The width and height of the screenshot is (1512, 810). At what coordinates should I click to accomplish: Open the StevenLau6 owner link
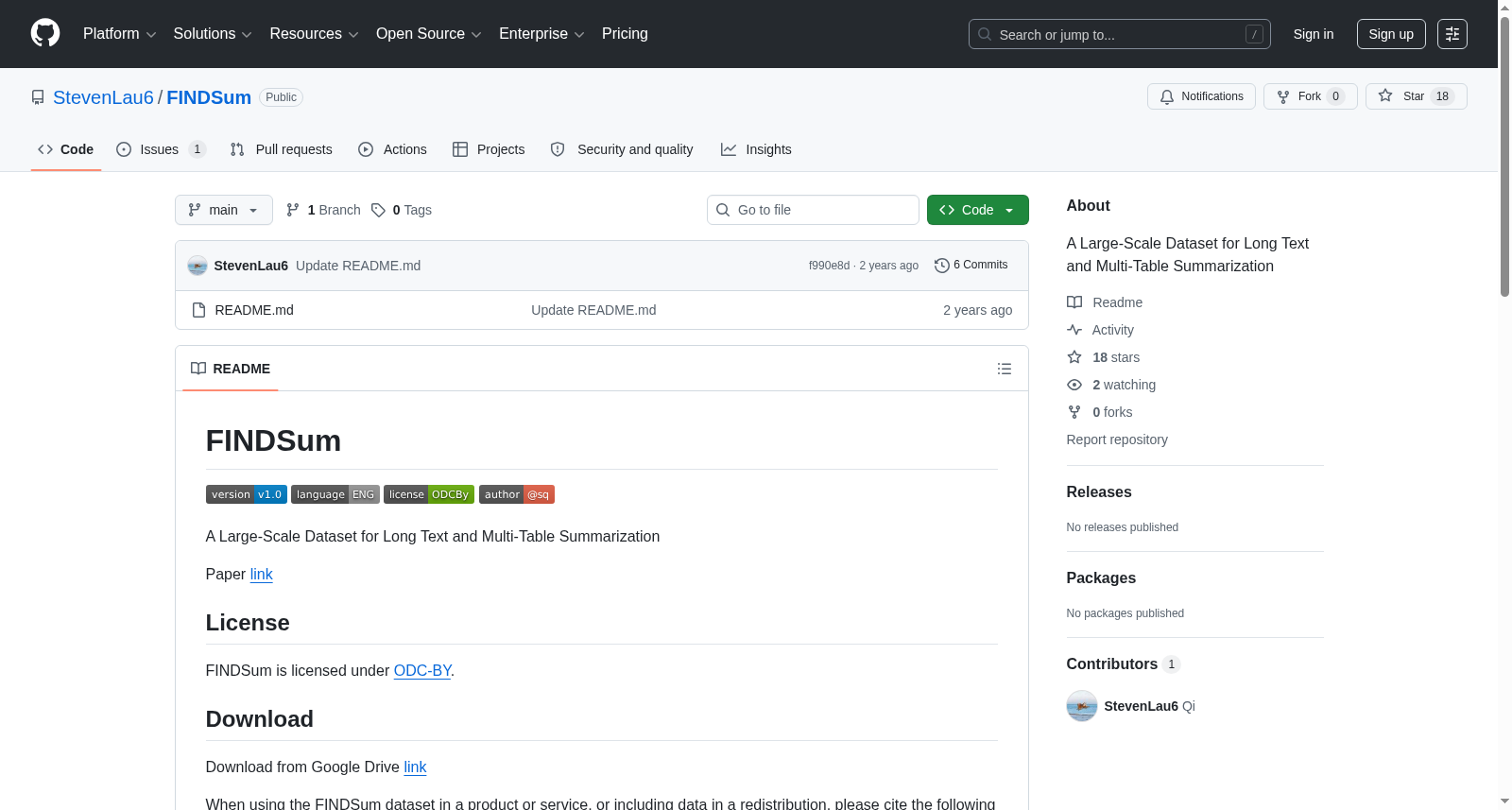pos(103,97)
